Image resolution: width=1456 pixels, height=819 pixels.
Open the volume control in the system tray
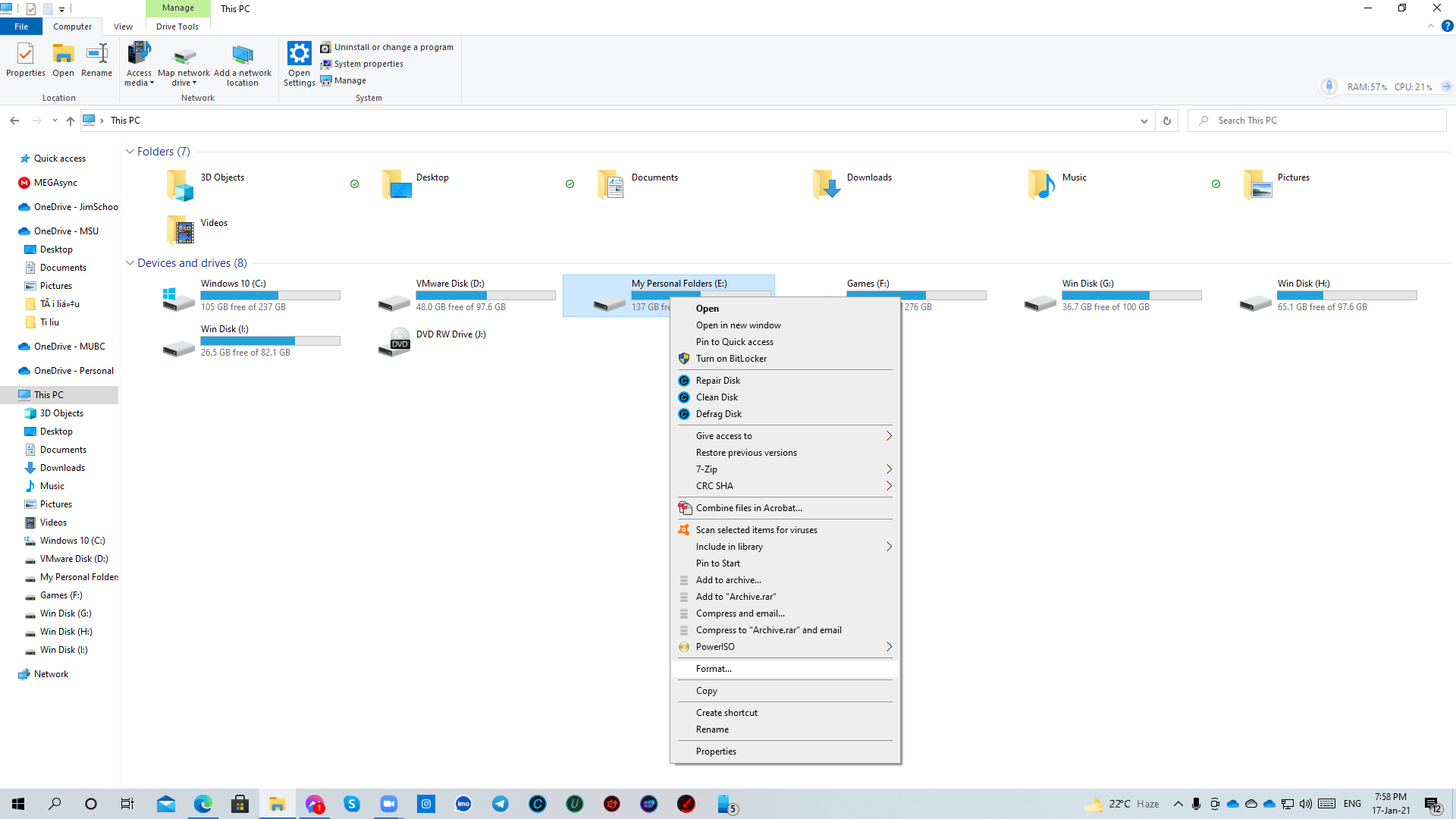pyautogui.click(x=1305, y=804)
